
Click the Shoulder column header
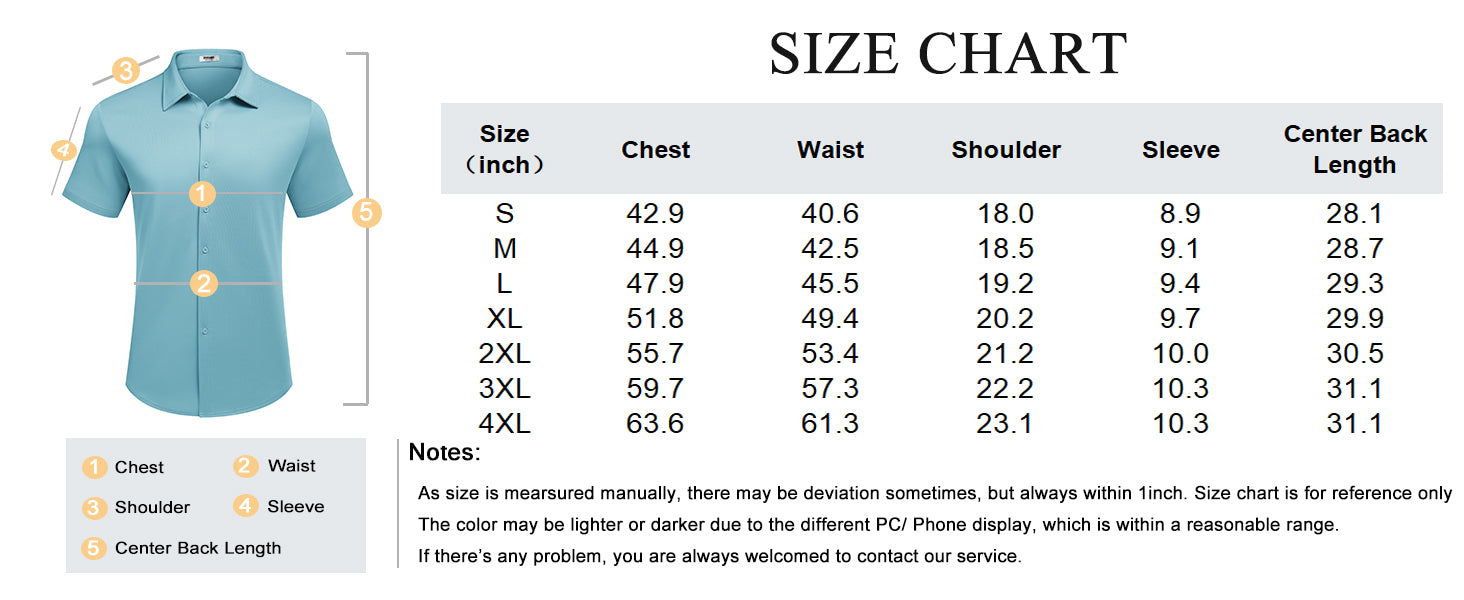[x=1005, y=150]
